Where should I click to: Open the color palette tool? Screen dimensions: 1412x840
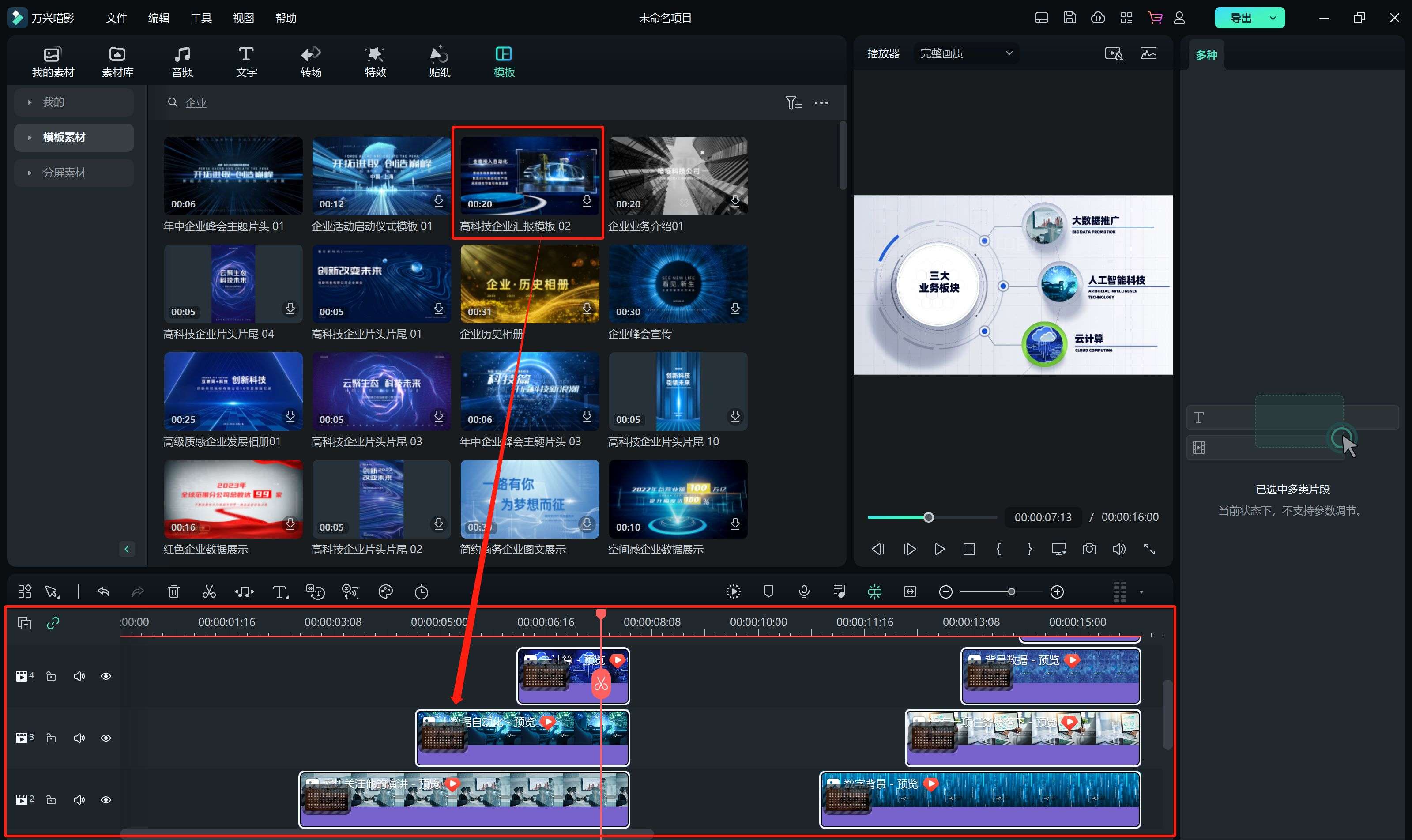click(x=385, y=592)
